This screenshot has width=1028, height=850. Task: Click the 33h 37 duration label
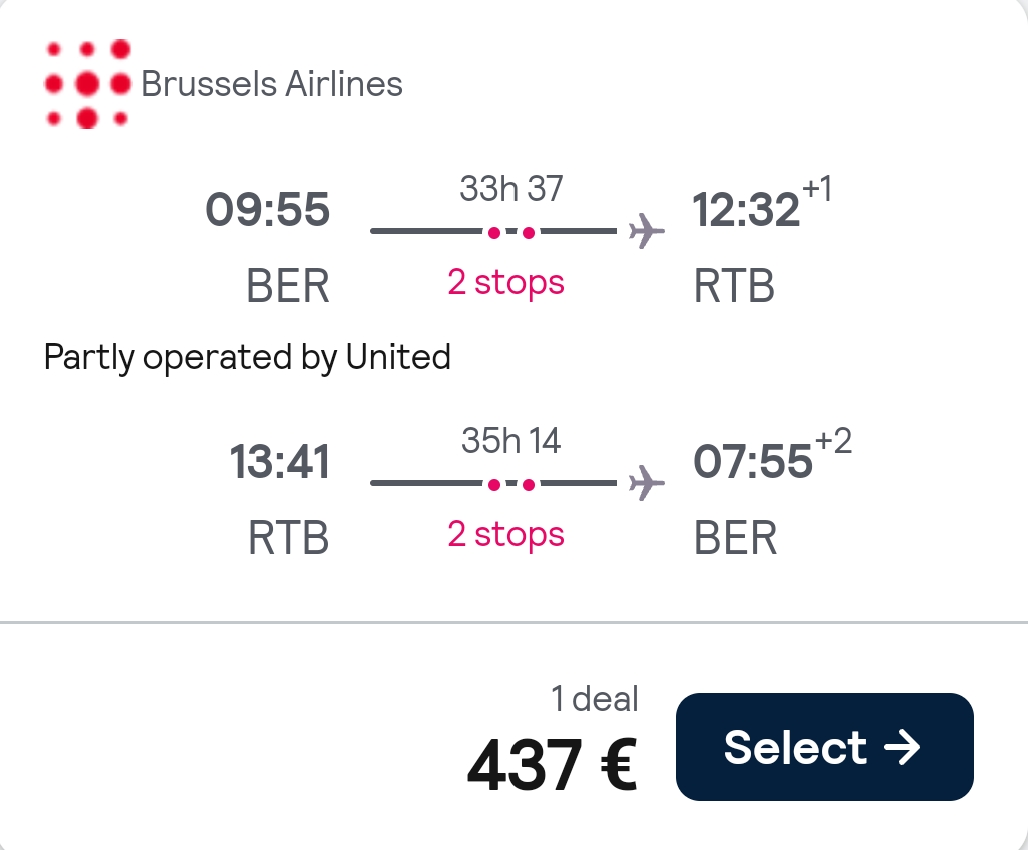pyautogui.click(x=511, y=188)
